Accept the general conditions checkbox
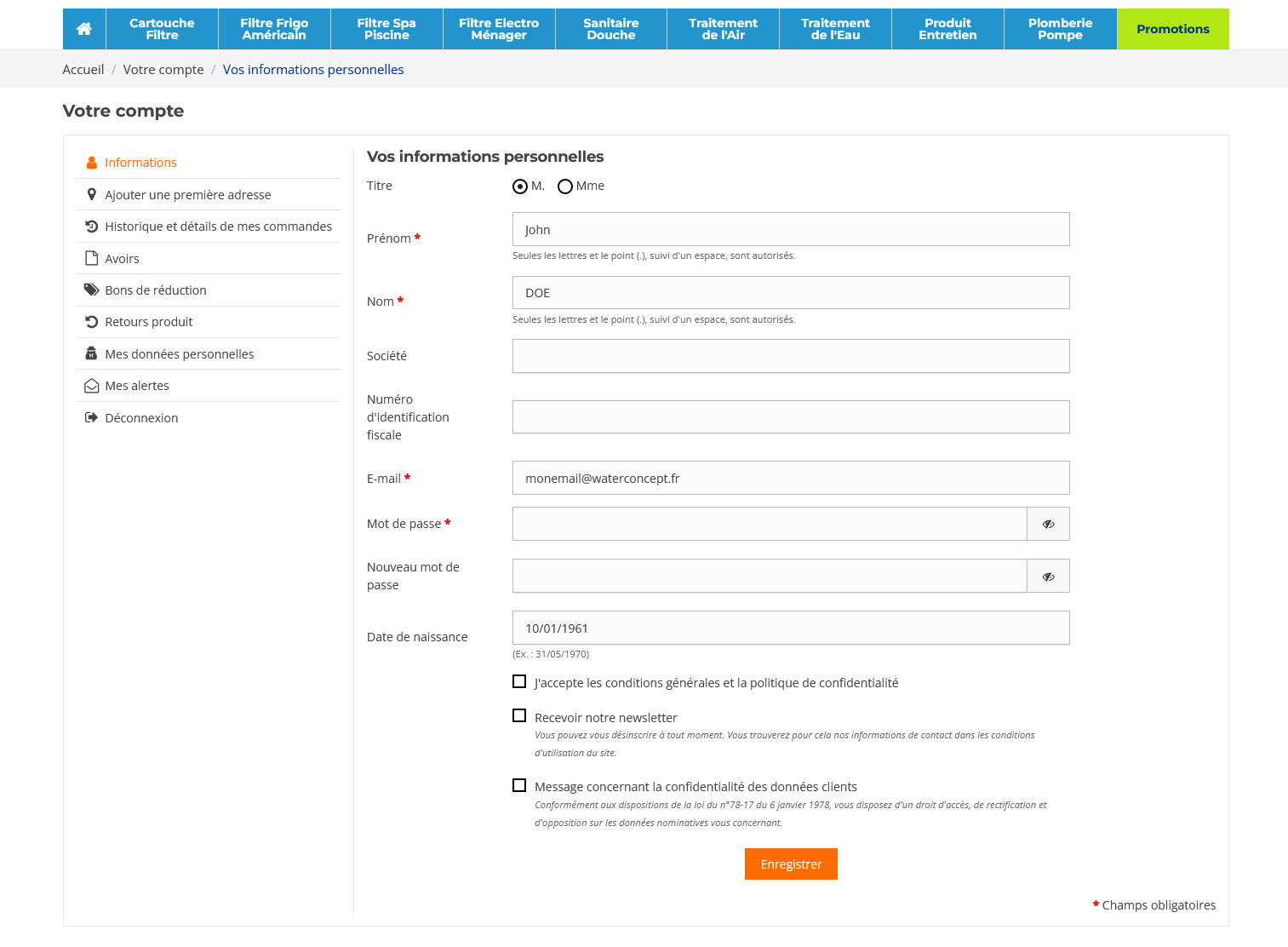 [x=519, y=681]
